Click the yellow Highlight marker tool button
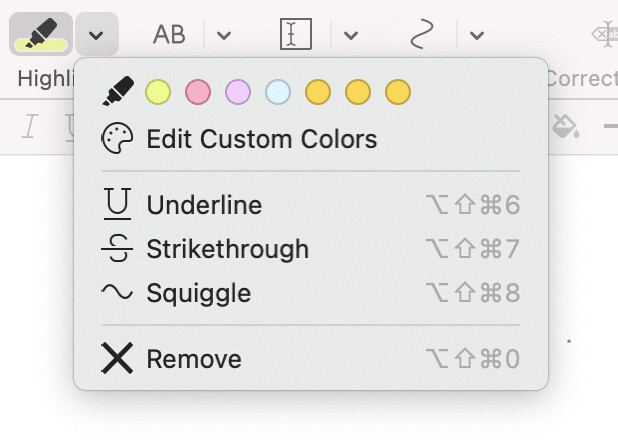618x444 pixels. (40, 35)
